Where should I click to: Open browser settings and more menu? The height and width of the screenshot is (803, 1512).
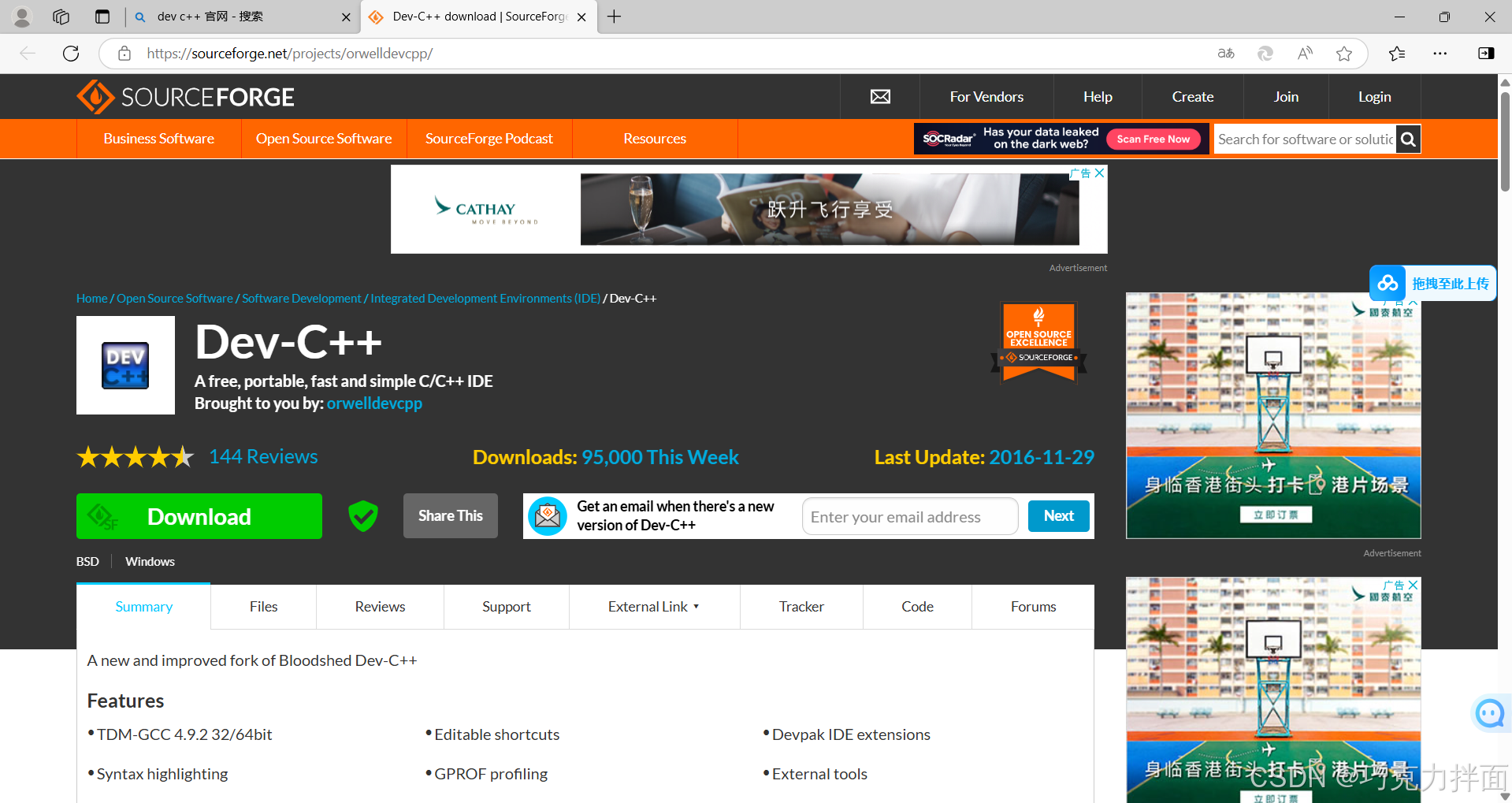[1440, 54]
